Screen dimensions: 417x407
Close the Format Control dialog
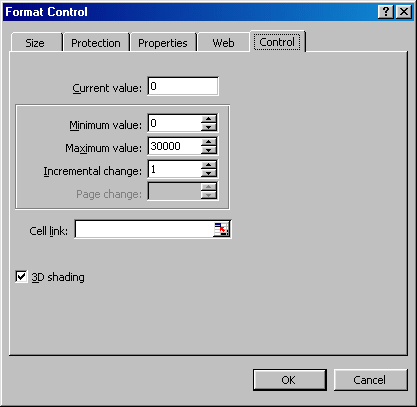(x=404, y=12)
